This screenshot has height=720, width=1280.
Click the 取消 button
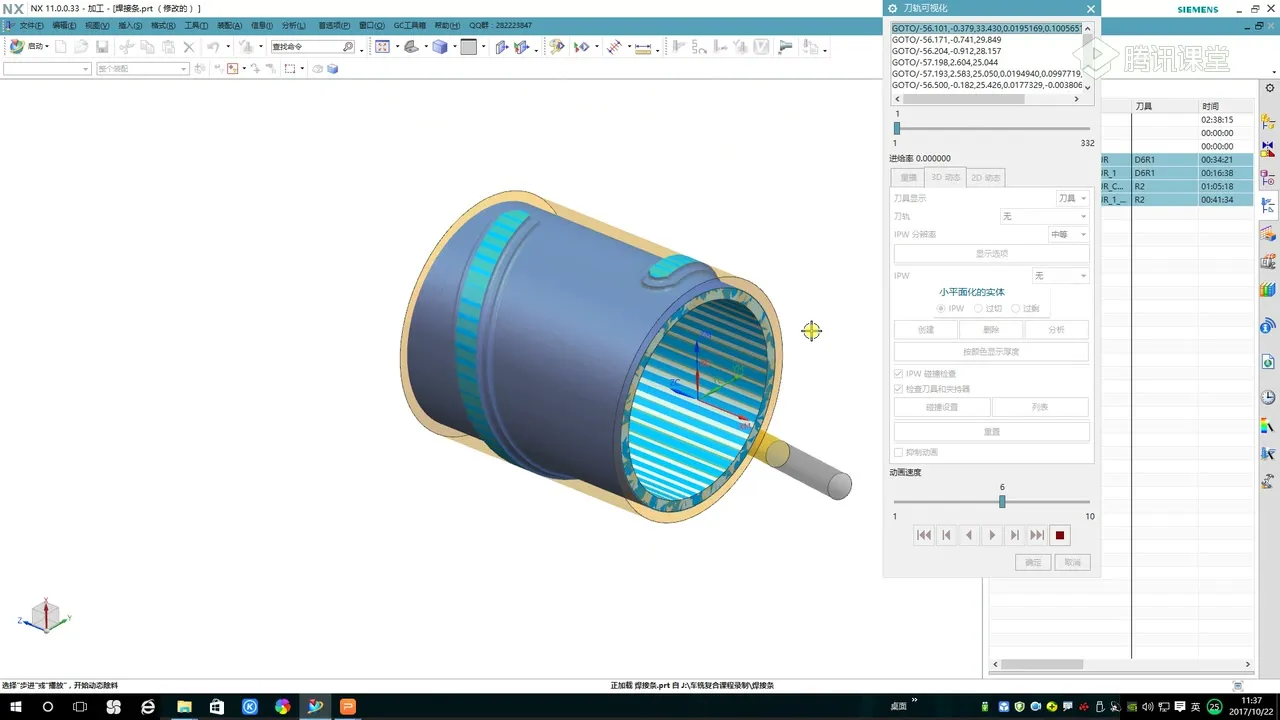[x=1072, y=563]
